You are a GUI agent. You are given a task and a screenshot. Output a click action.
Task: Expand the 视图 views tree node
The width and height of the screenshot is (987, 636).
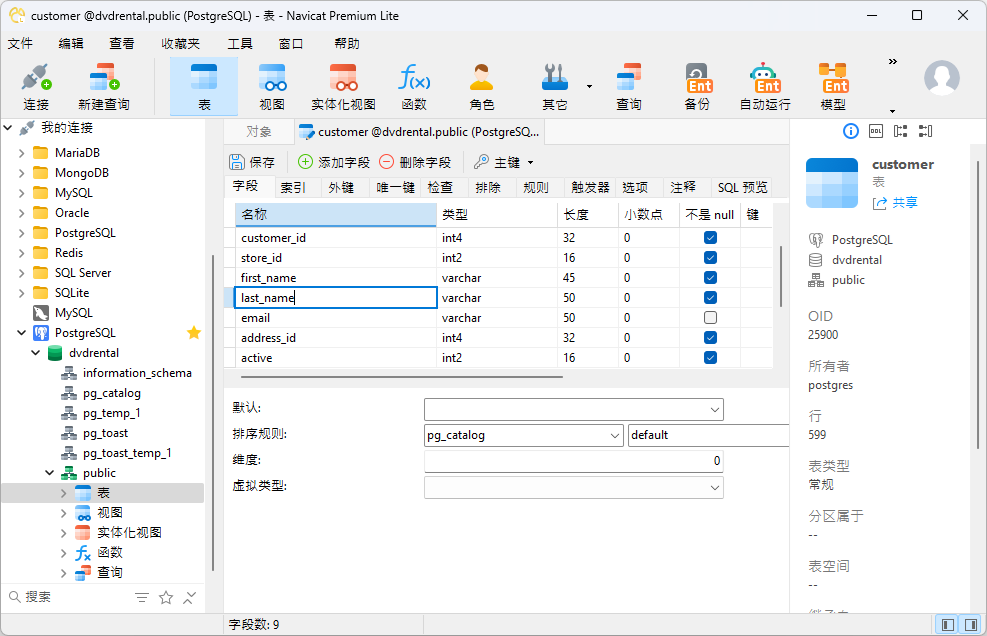tap(64, 513)
